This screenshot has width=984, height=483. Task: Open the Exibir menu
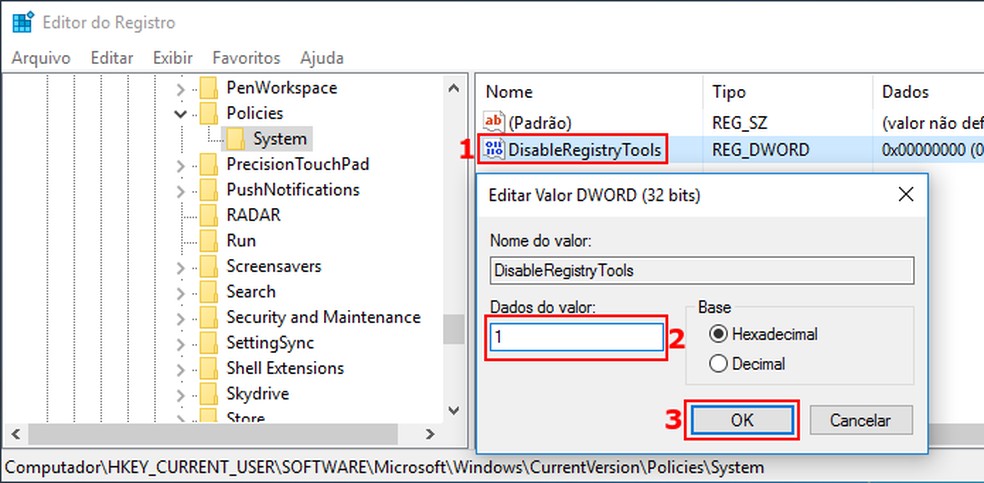coord(173,58)
